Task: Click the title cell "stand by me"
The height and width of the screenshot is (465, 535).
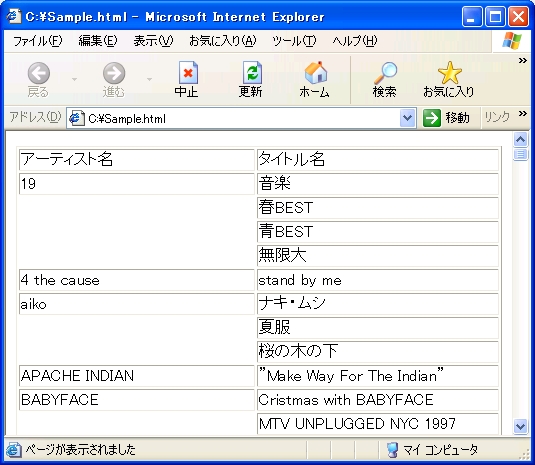Action: [x=378, y=280]
